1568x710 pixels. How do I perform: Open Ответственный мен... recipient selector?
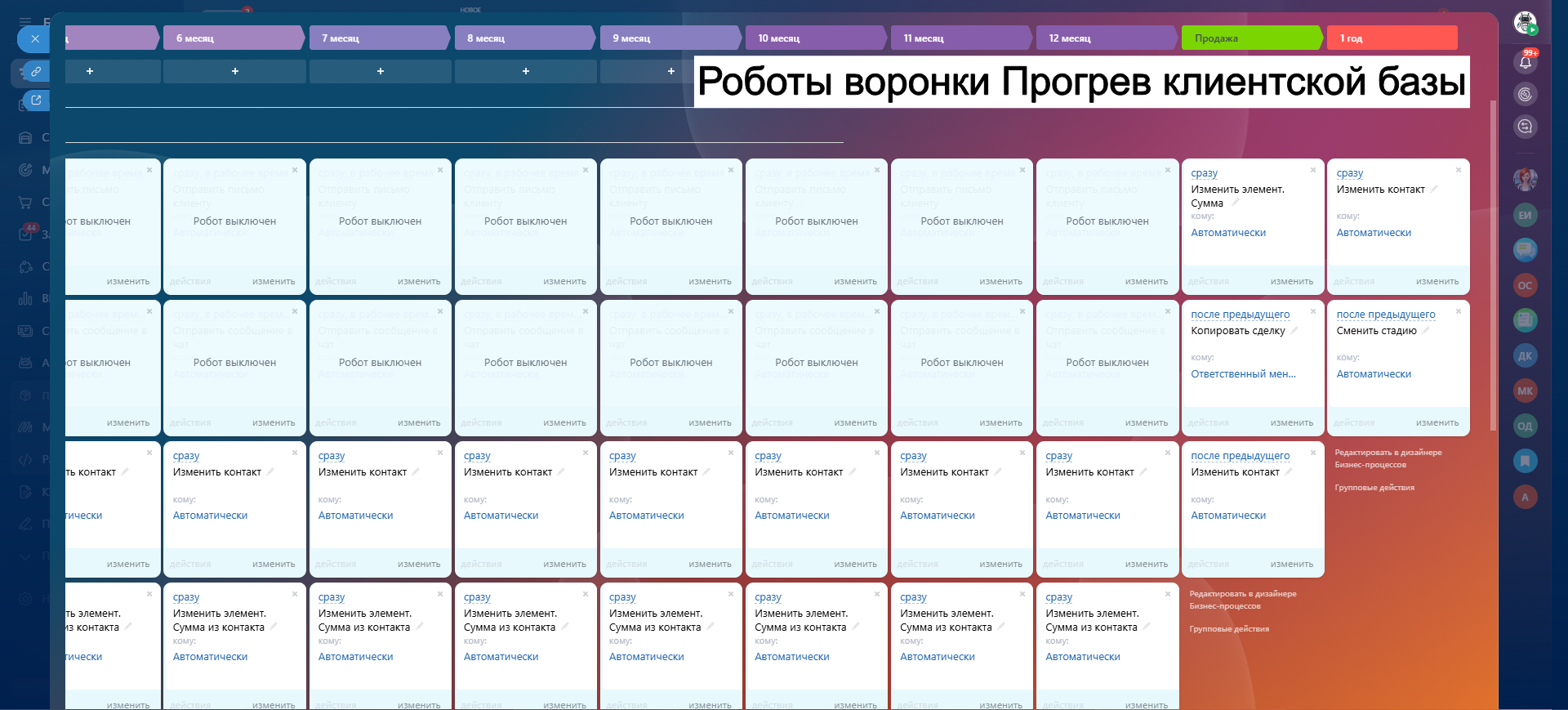(x=1243, y=374)
